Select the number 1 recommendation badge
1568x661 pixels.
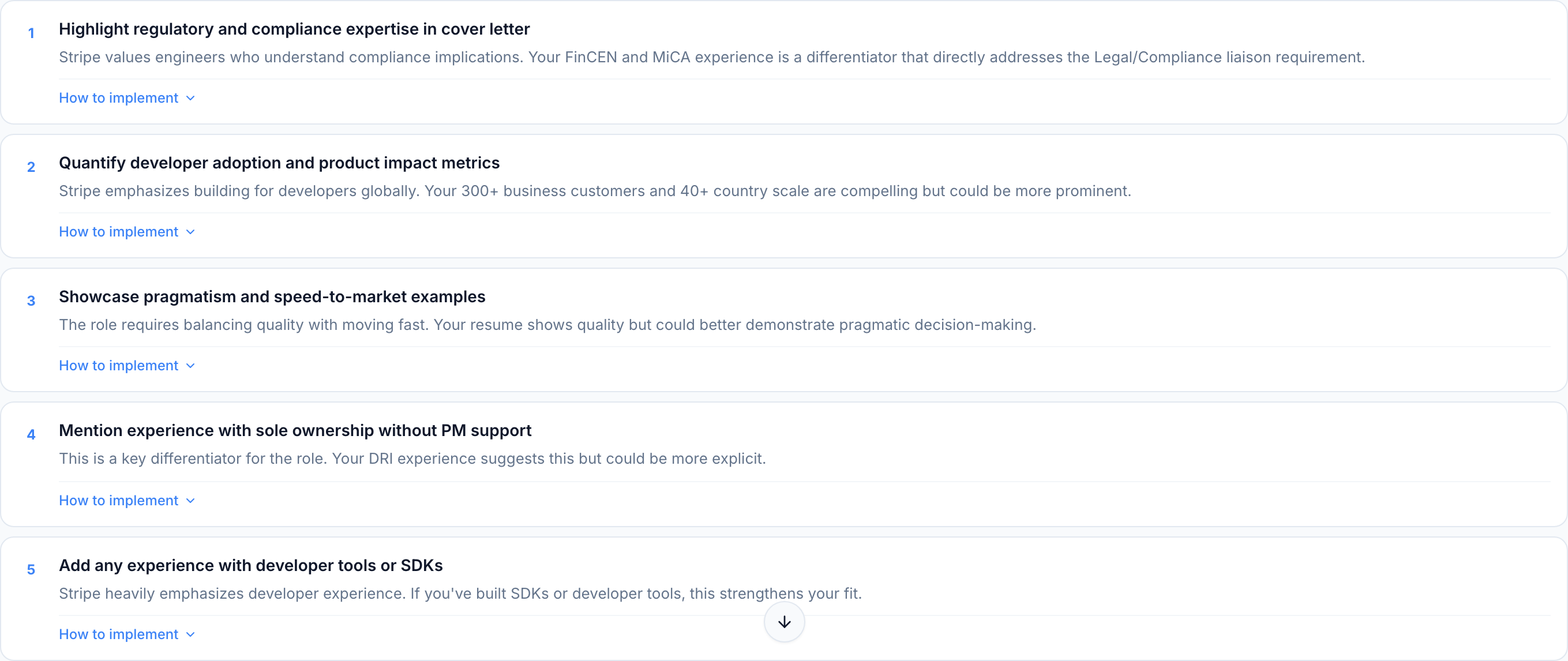coord(31,33)
